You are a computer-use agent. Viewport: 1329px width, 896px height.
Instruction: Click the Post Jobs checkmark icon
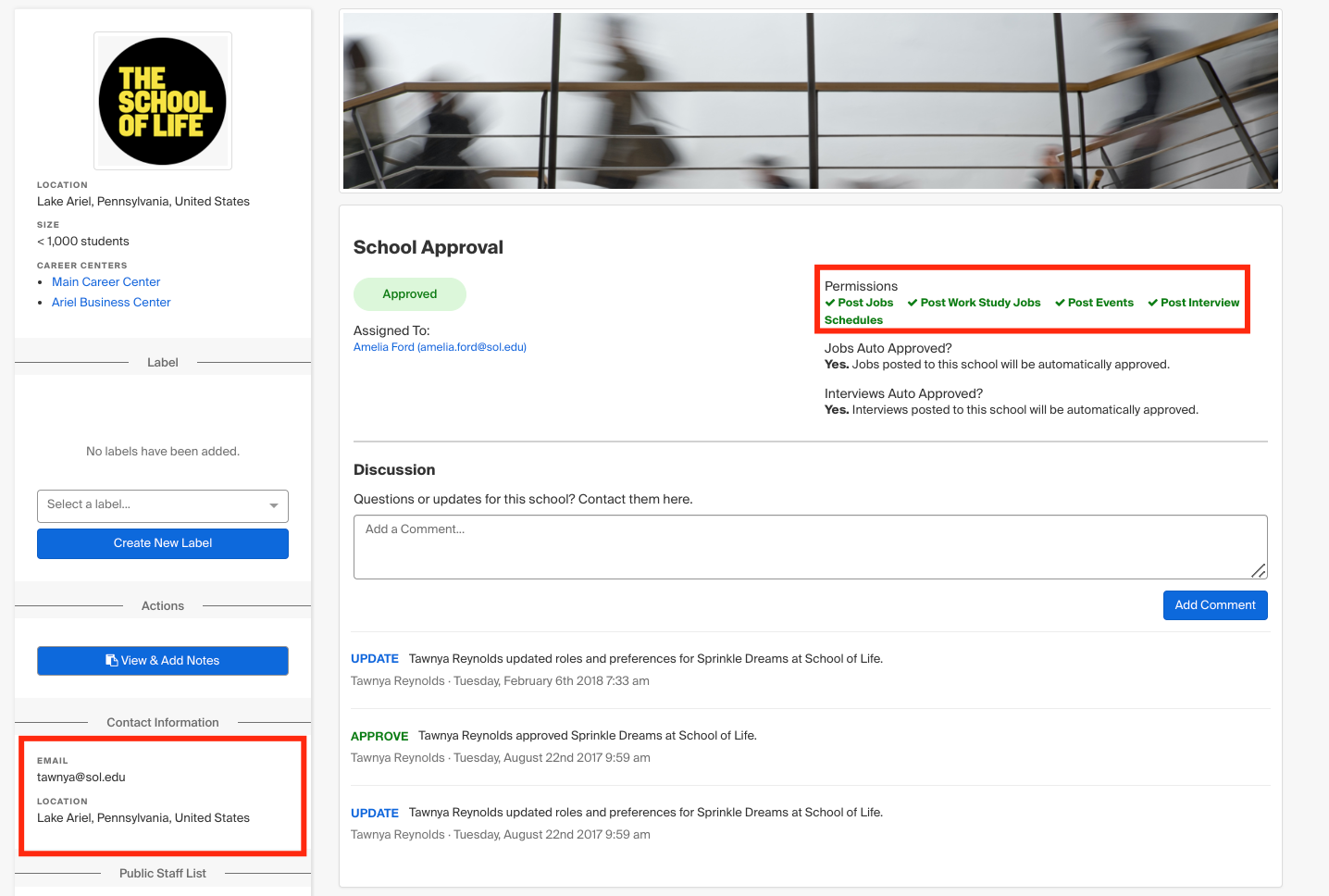[x=830, y=303]
